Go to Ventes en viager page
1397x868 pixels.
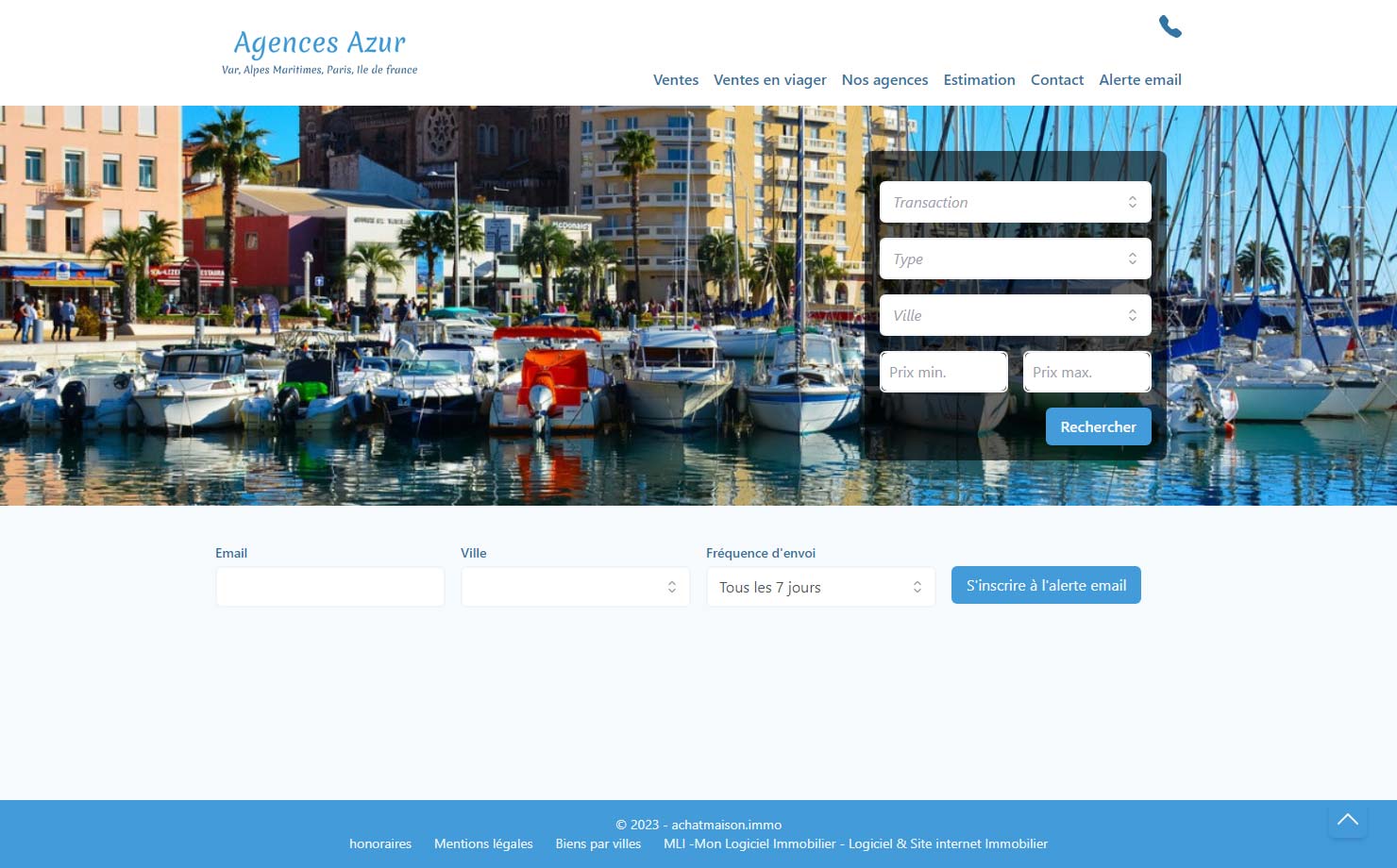(x=770, y=80)
